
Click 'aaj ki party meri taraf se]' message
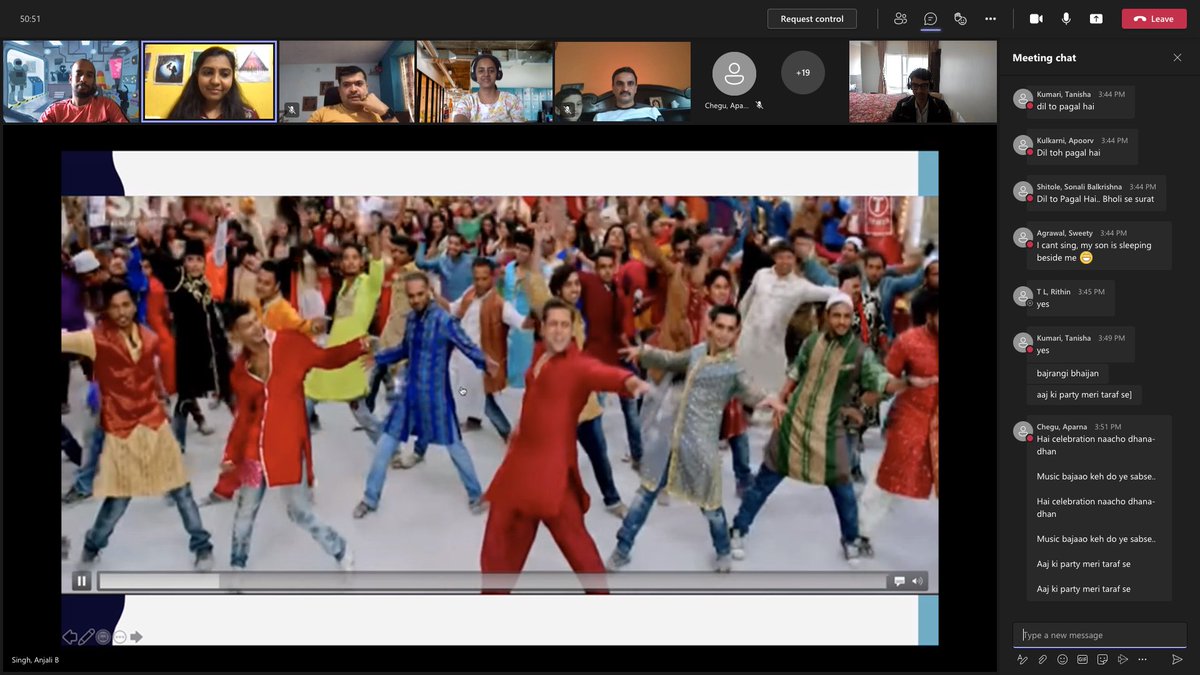click(x=1084, y=395)
